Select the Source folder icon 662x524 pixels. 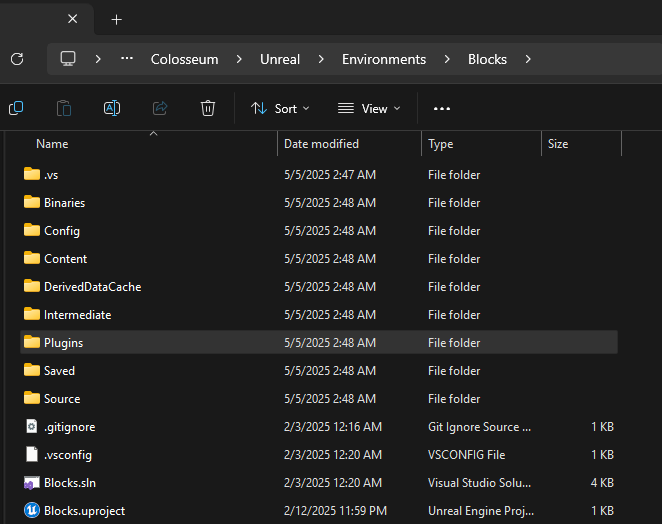pyautogui.click(x=32, y=398)
